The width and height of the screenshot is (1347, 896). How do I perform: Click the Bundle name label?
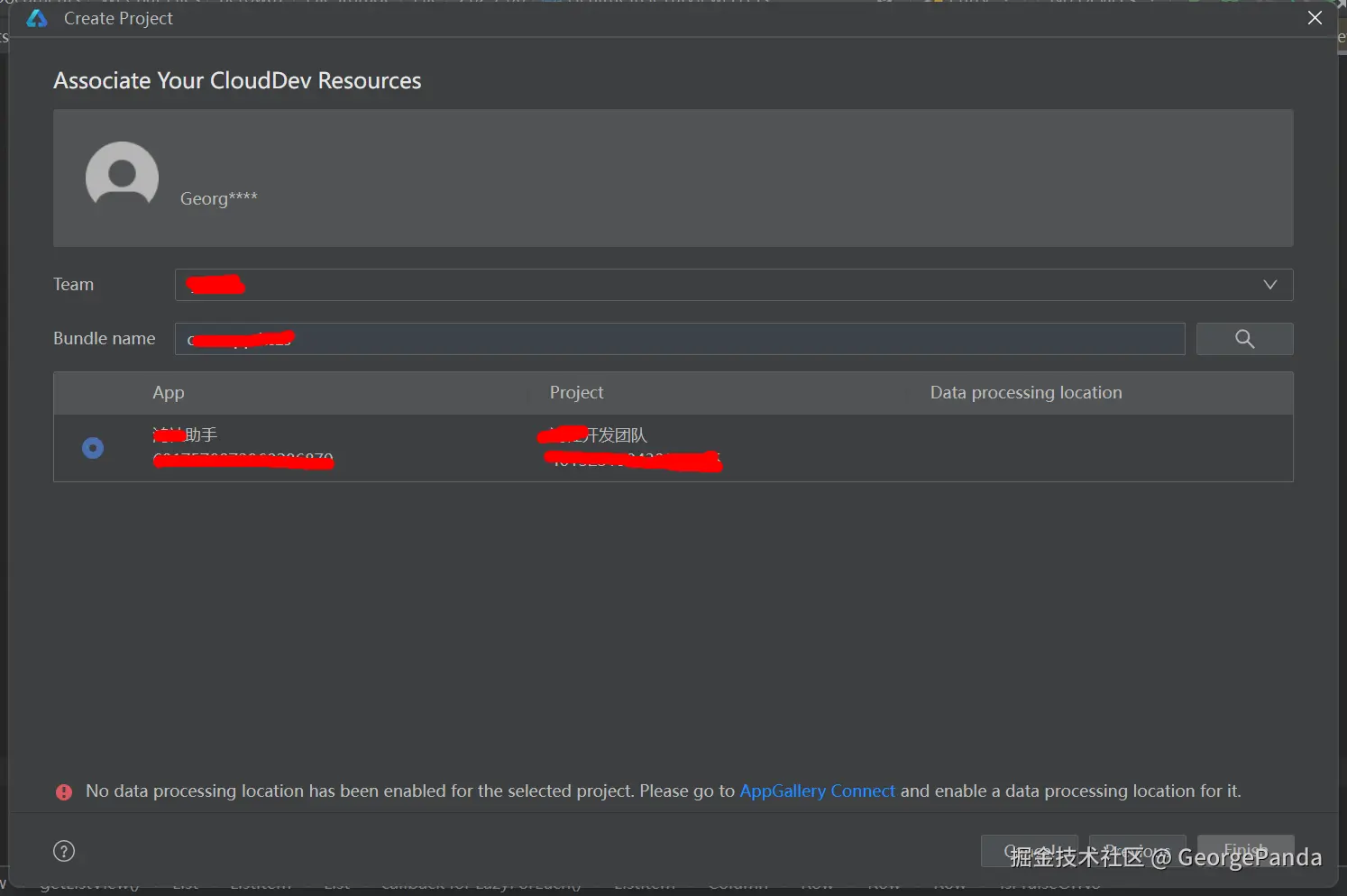tap(105, 338)
